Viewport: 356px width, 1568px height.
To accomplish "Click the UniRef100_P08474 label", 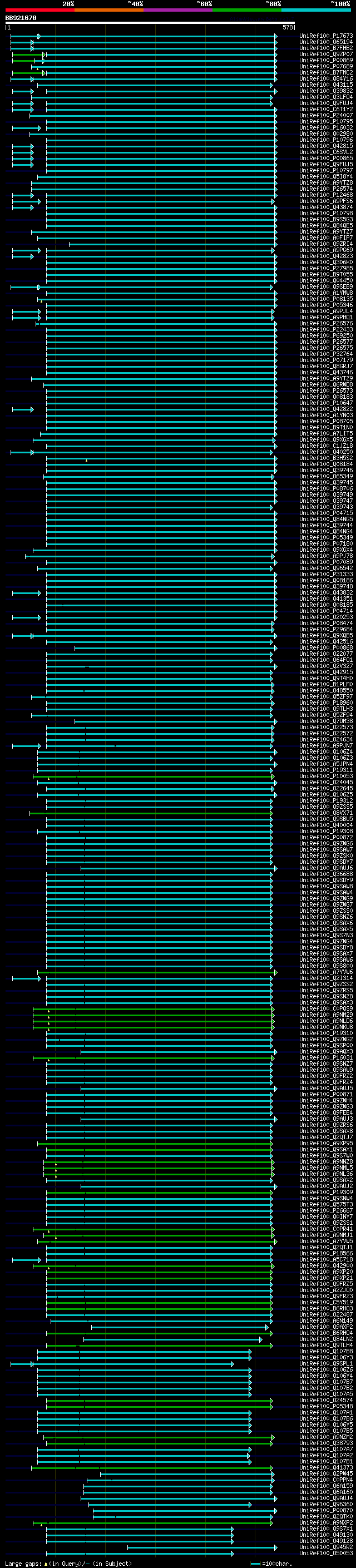I will [x=325, y=624].
